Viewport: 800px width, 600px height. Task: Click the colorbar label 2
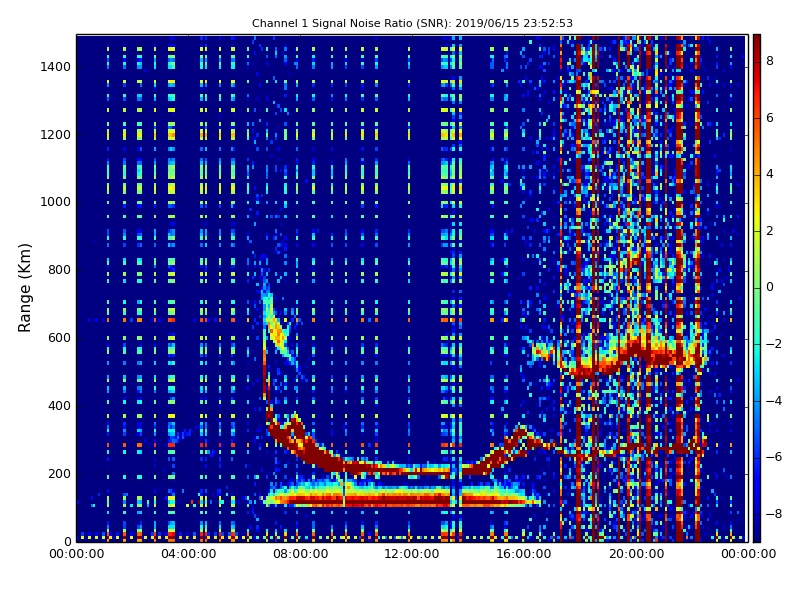[770, 231]
